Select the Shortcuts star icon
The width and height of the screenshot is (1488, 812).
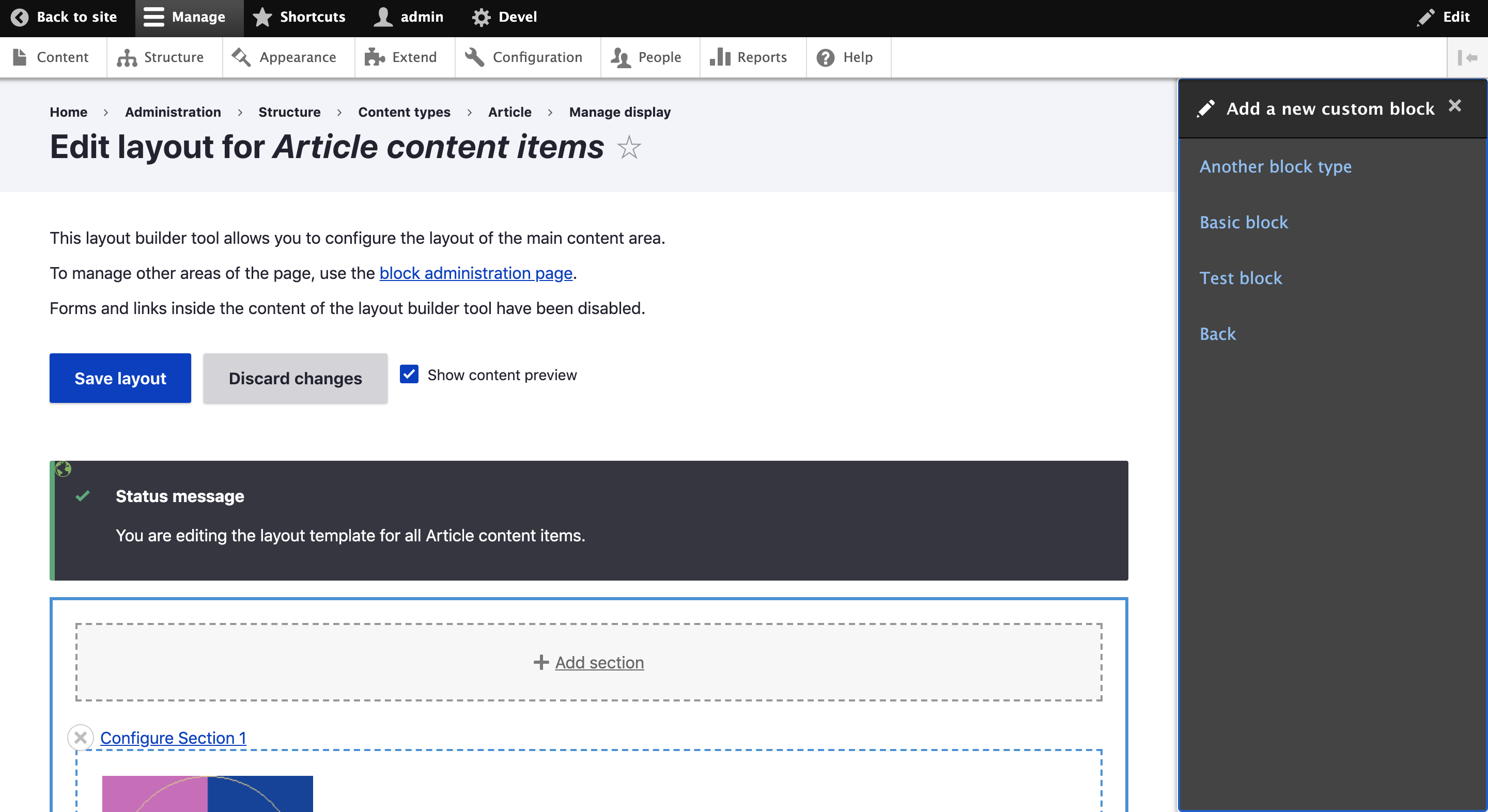click(261, 17)
